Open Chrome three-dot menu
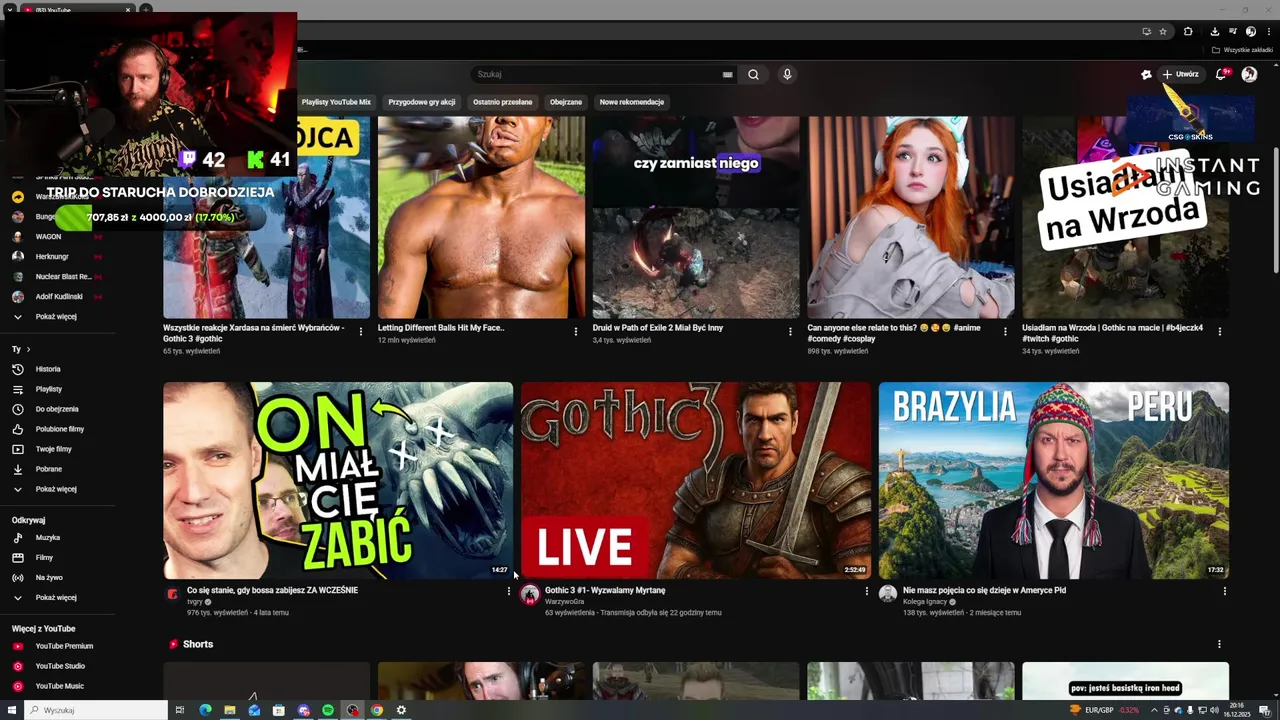This screenshot has width=1280, height=720. pos(1268,31)
